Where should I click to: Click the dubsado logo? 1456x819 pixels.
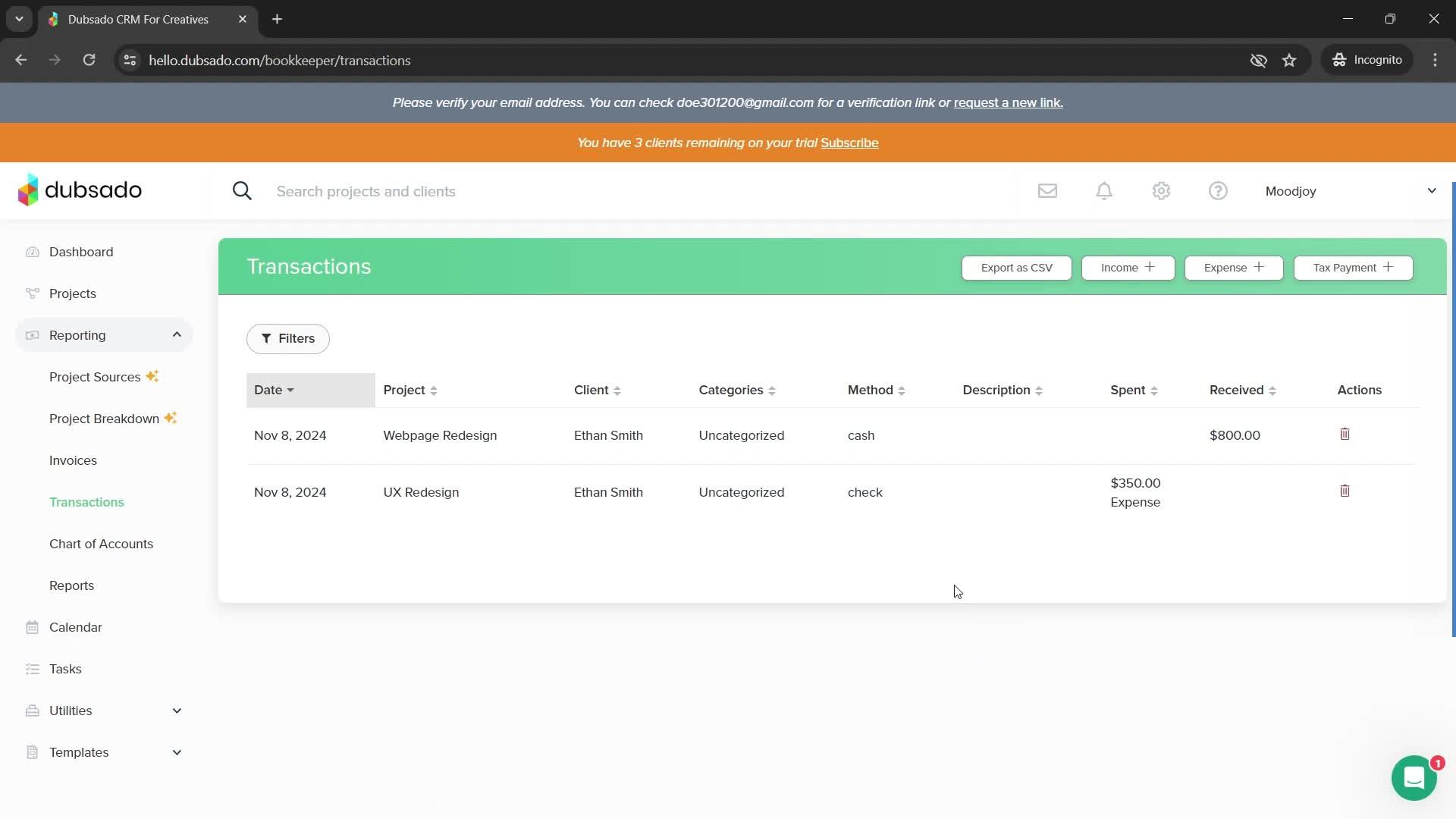pos(80,190)
